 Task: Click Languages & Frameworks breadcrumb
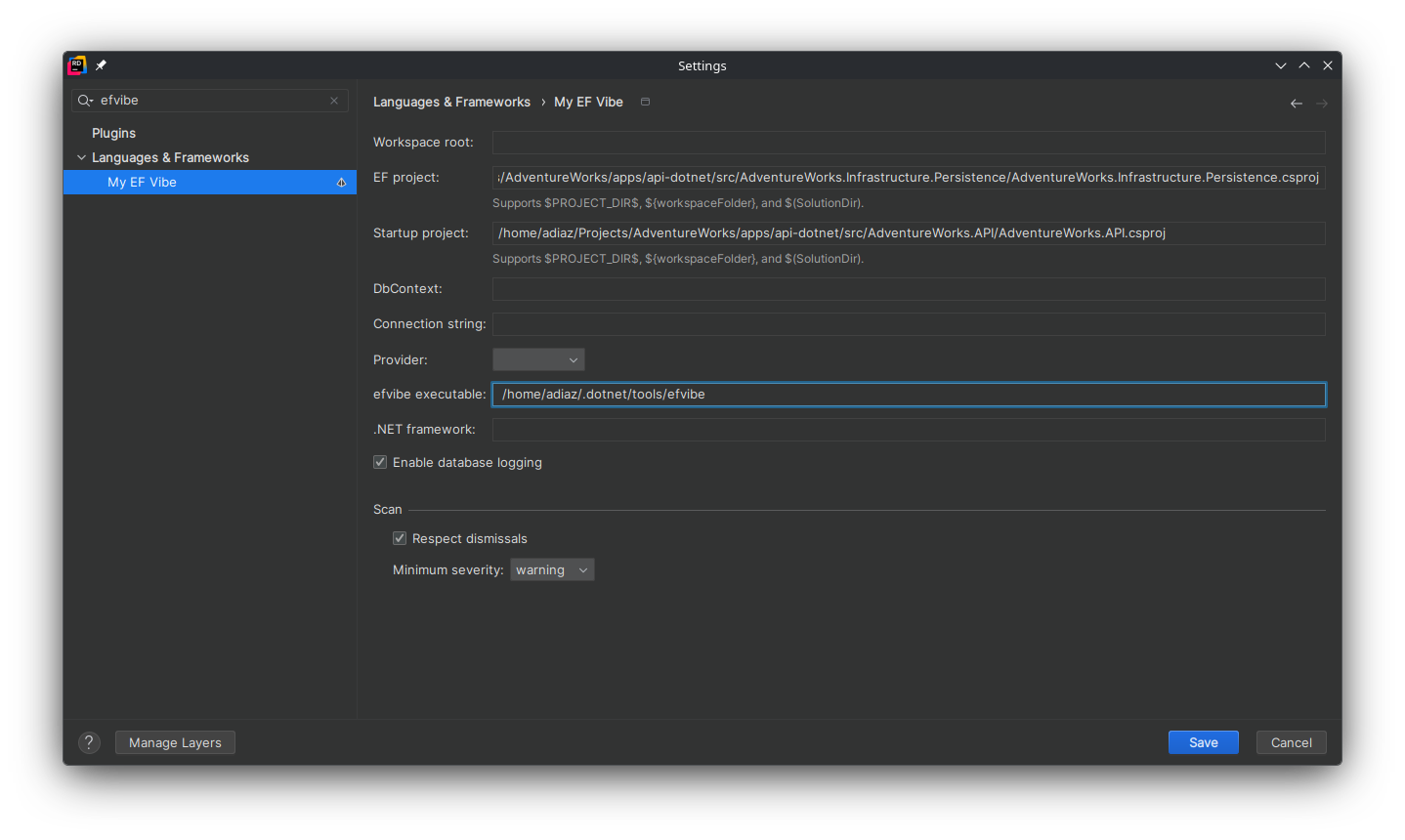(451, 102)
